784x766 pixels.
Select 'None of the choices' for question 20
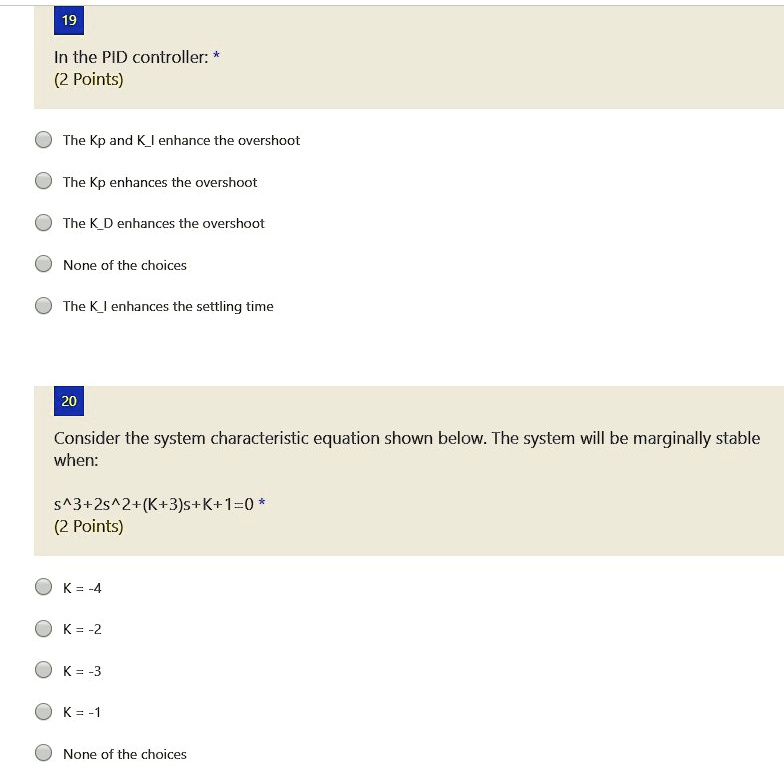pyautogui.click(x=44, y=753)
